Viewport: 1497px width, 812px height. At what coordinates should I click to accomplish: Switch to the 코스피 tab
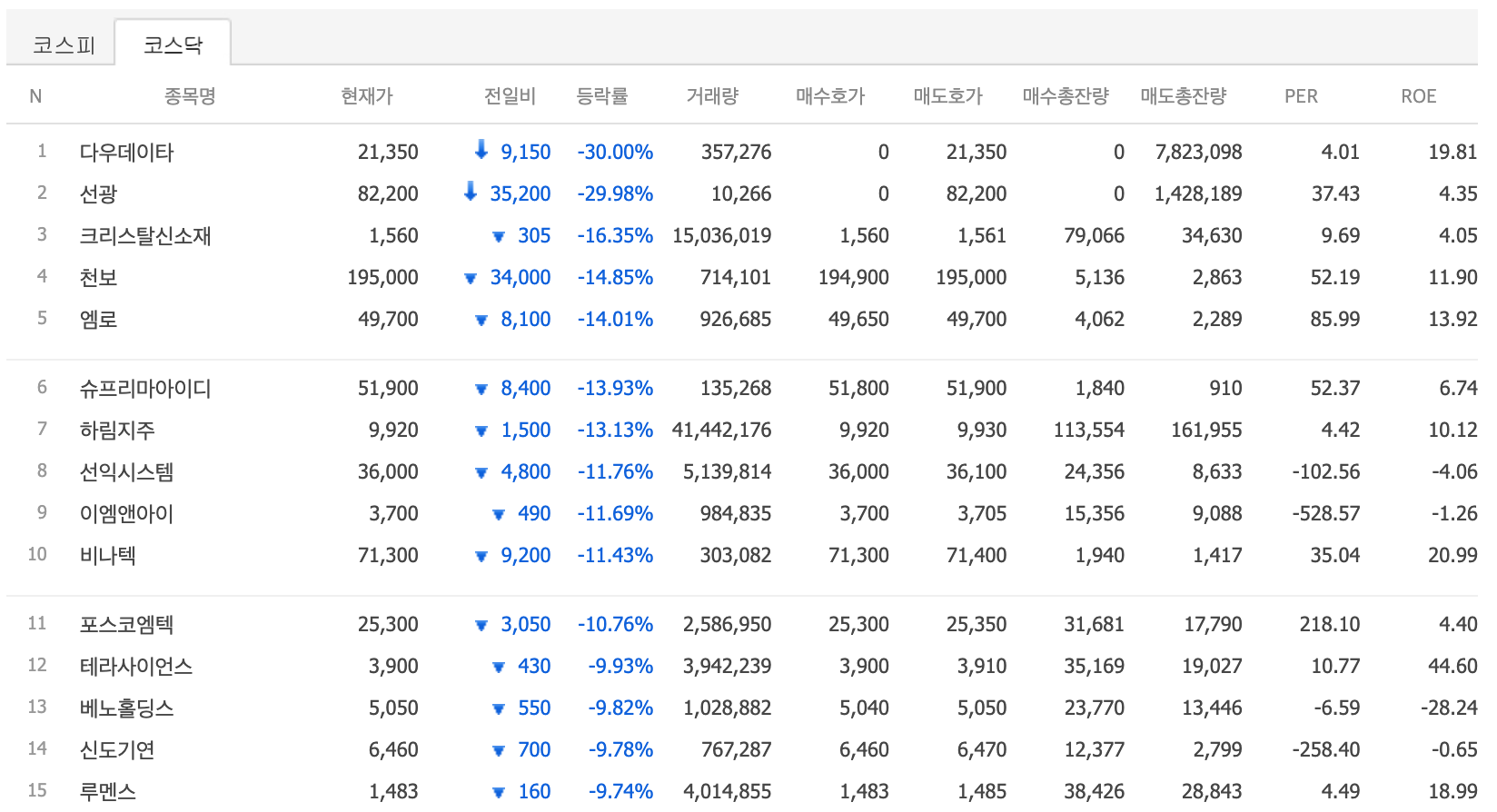point(64,45)
